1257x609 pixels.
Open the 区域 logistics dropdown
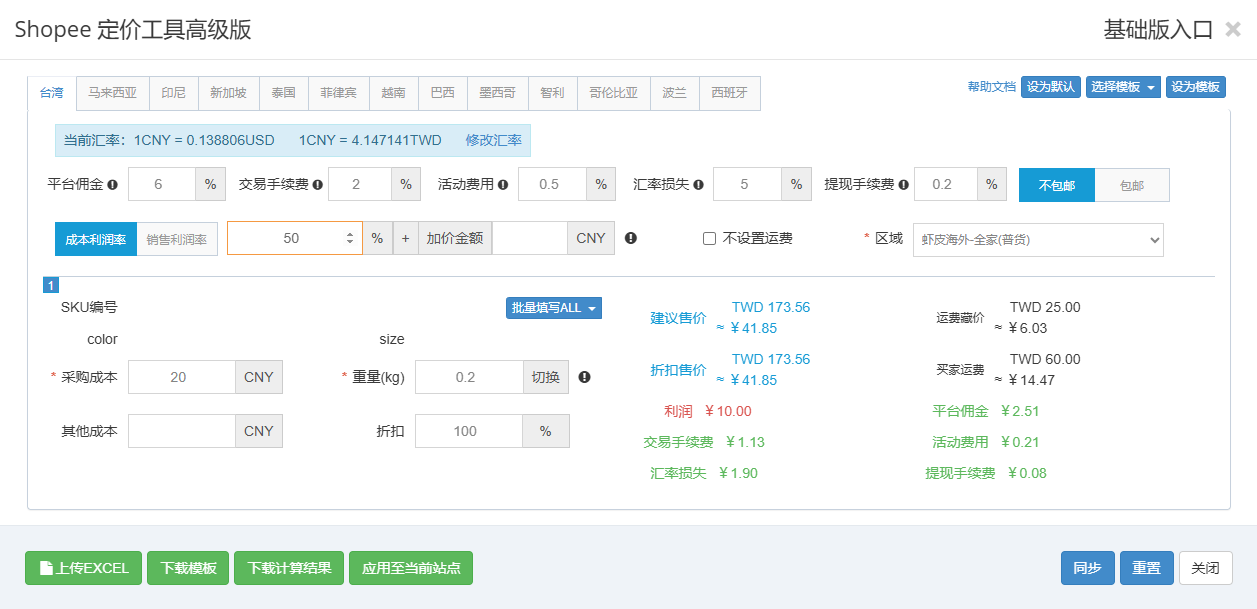click(x=1038, y=239)
